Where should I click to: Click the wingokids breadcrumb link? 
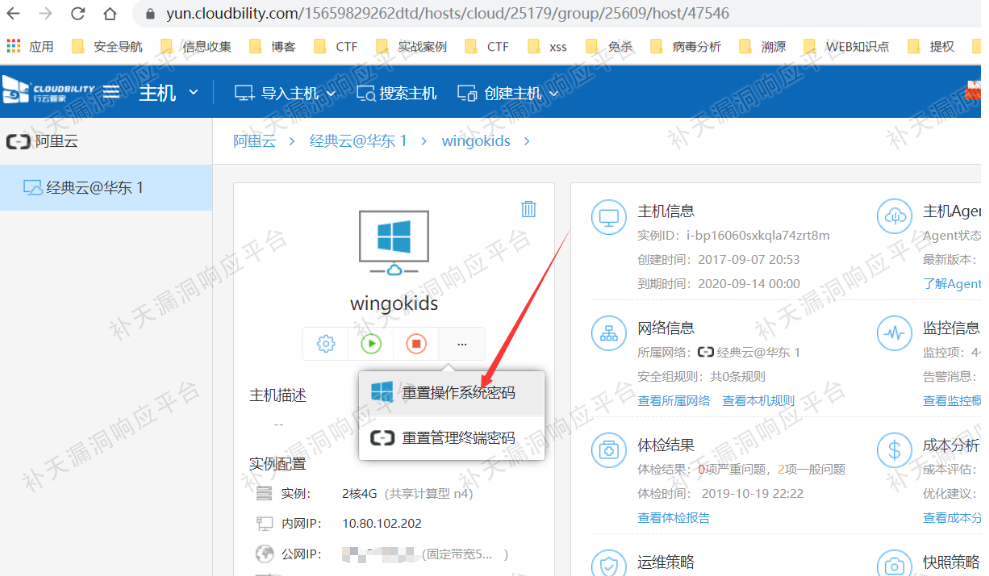click(x=476, y=141)
